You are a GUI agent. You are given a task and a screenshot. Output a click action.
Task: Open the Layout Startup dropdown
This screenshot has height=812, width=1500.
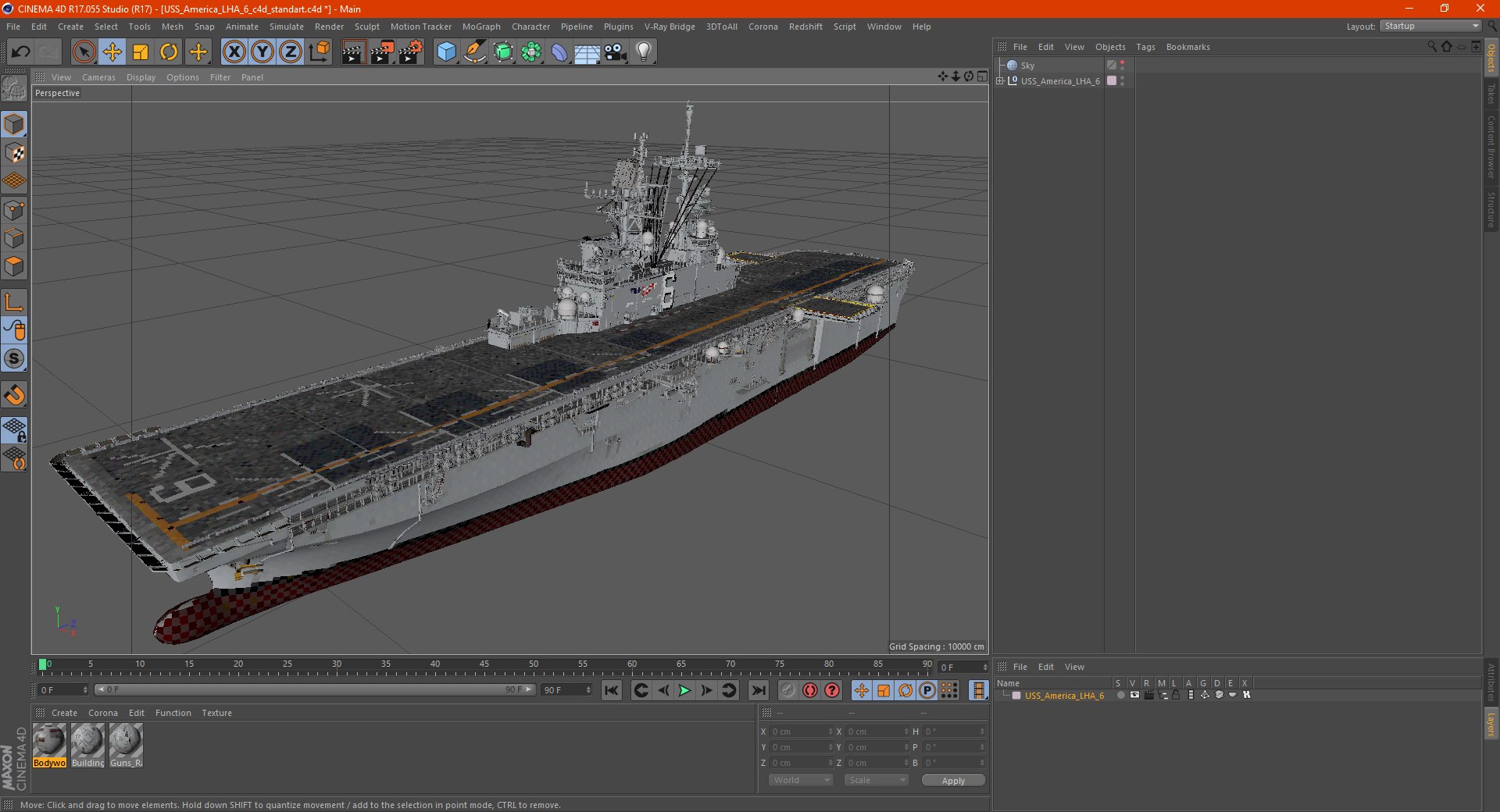[1430, 27]
